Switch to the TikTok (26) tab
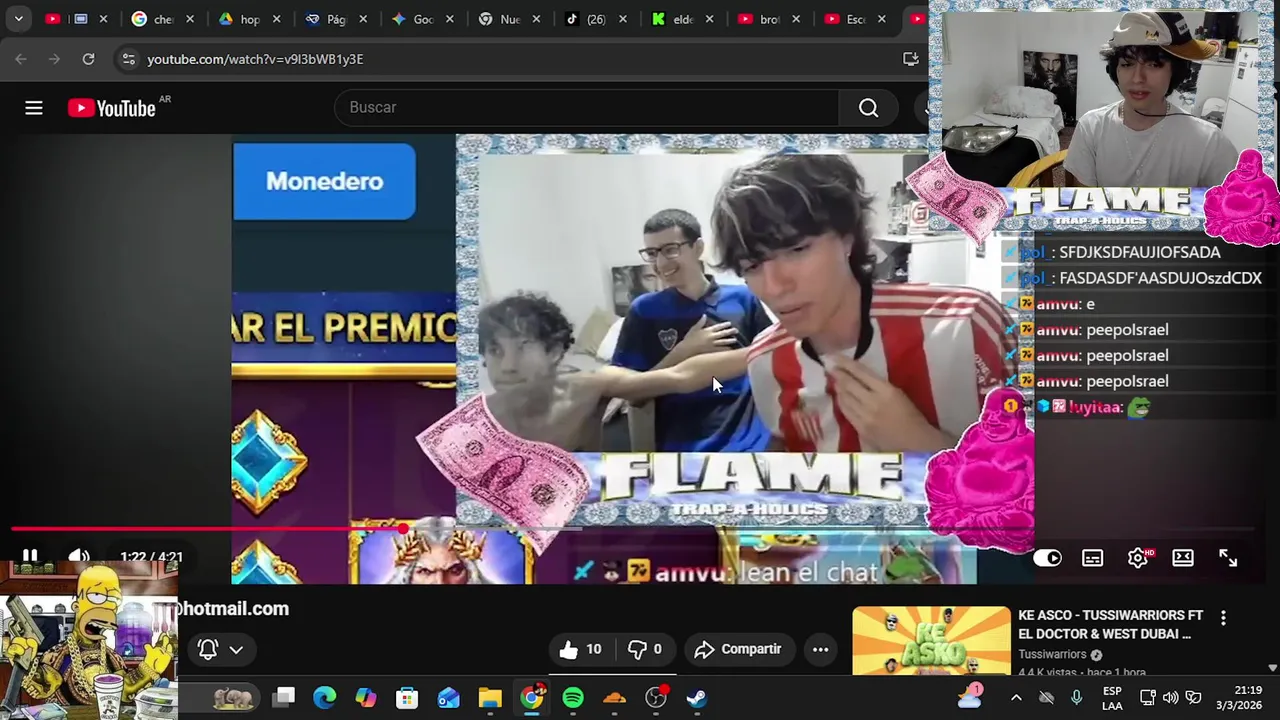The height and width of the screenshot is (720, 1280). (596, 19)
